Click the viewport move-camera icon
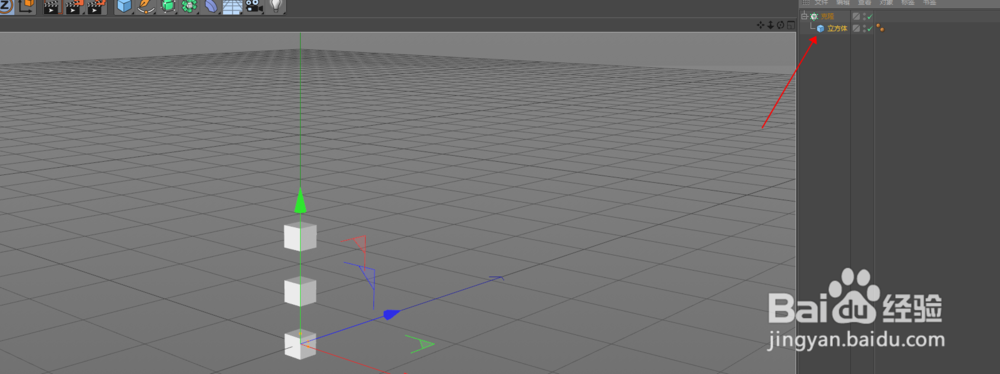Viewport: 1000px width, 374px height. pyautogui.click(x=760, y=25)
